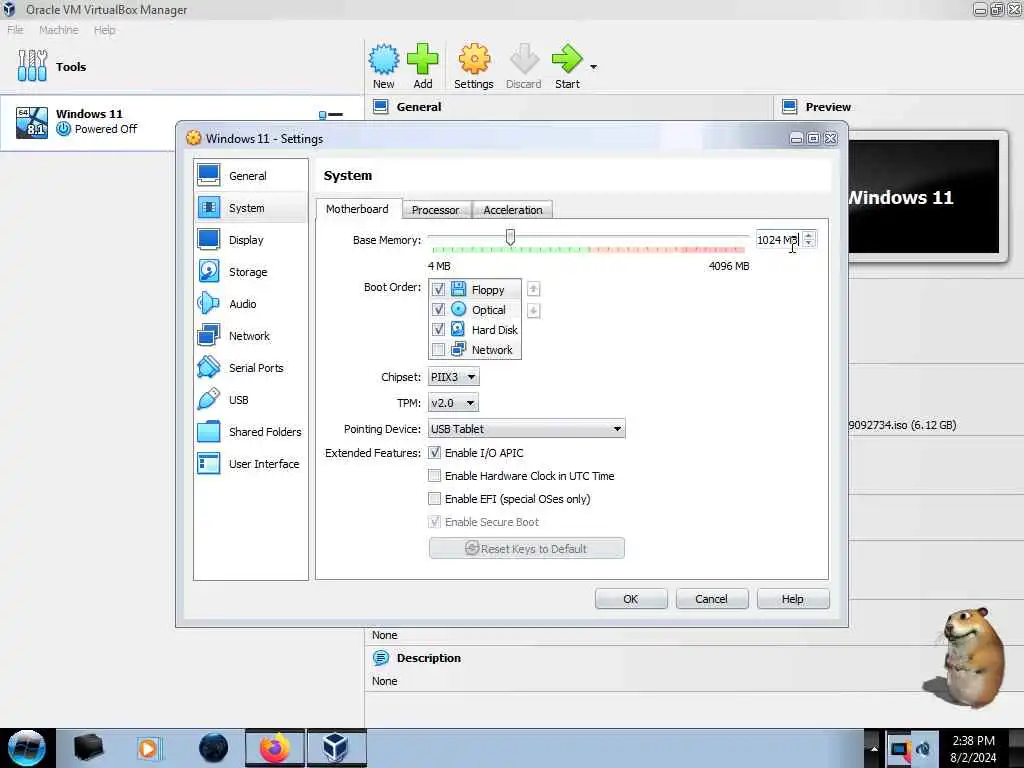Open Storage settings category
The height and width of the screenshot is (768, 1024).
[251, 272]
